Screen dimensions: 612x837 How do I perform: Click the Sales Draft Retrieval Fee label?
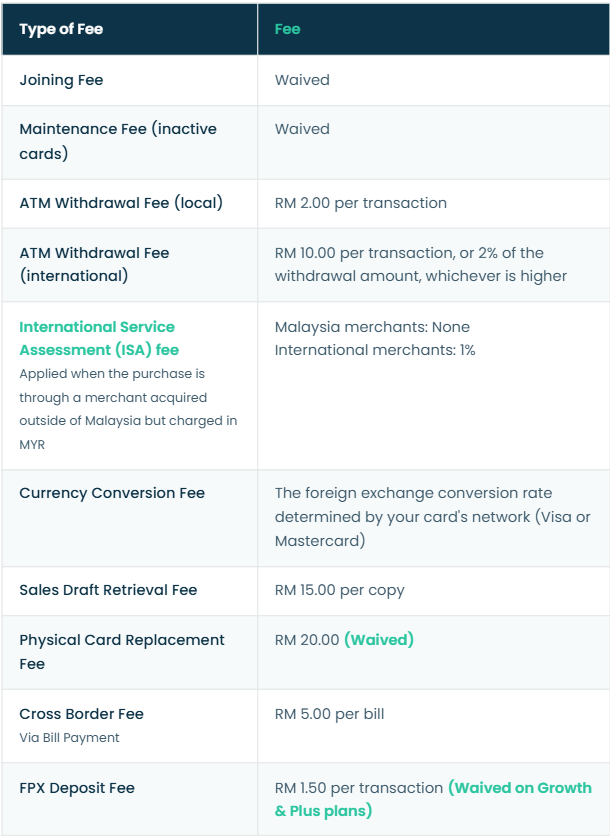pos(108,590)
